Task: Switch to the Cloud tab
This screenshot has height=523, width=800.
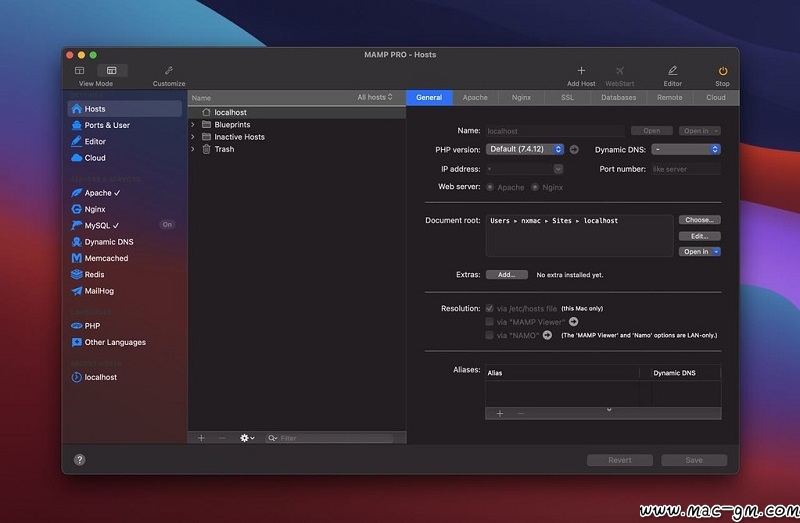Action: (716, 97)
